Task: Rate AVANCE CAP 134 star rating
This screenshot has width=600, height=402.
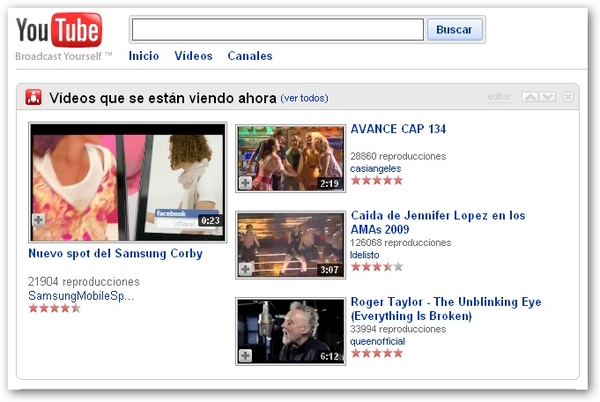Action: click(376, 181)
